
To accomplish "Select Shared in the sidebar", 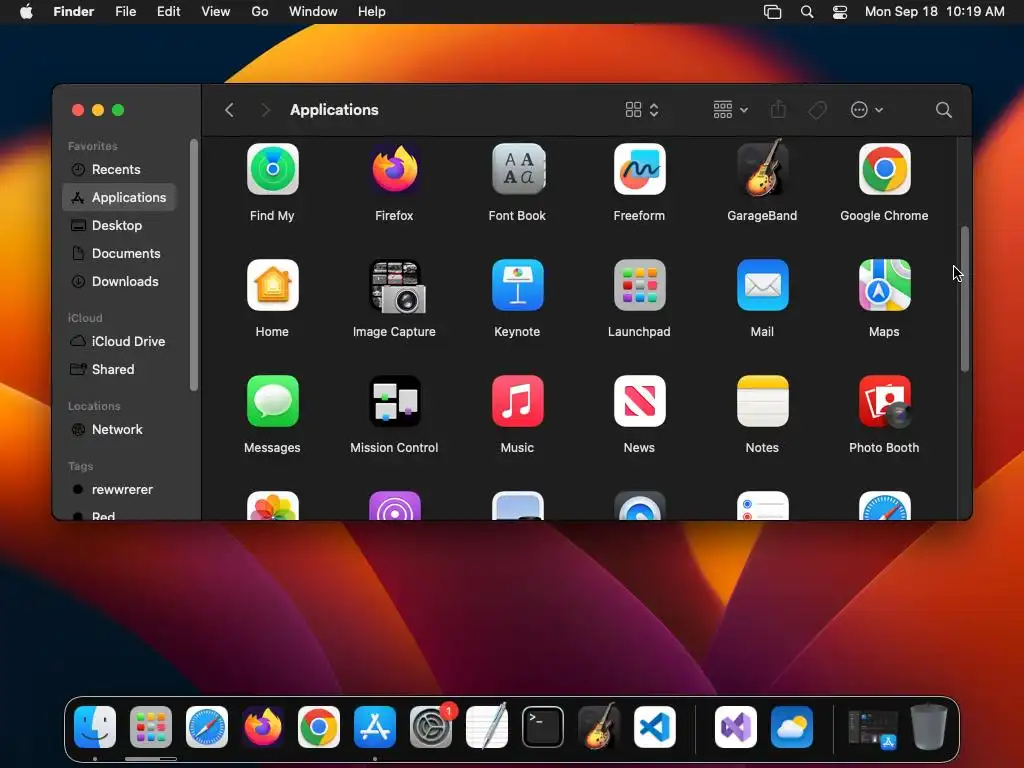I will [119, 370].
